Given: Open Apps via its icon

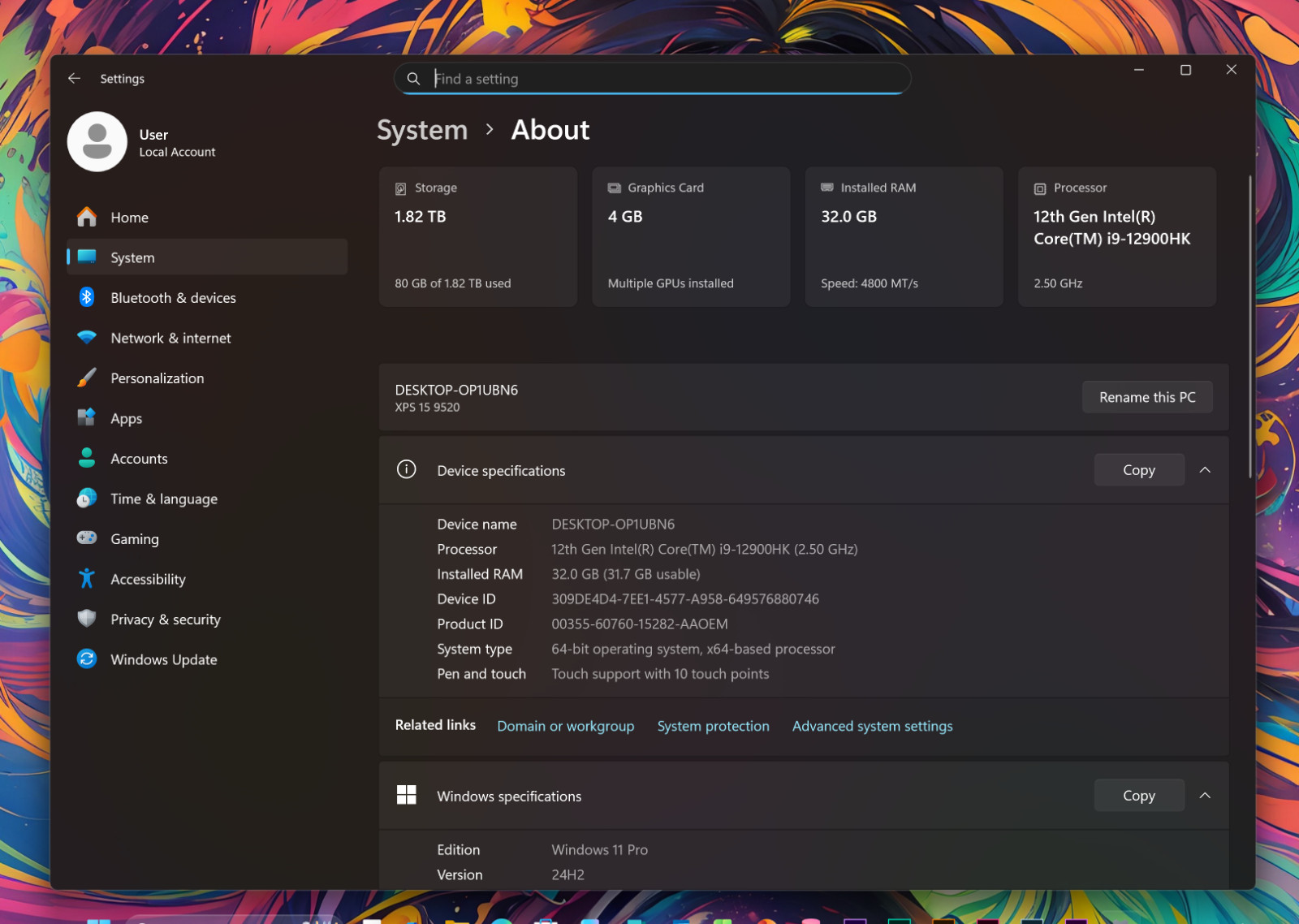Looking at the screenshot, I should [x=87, y=417].
